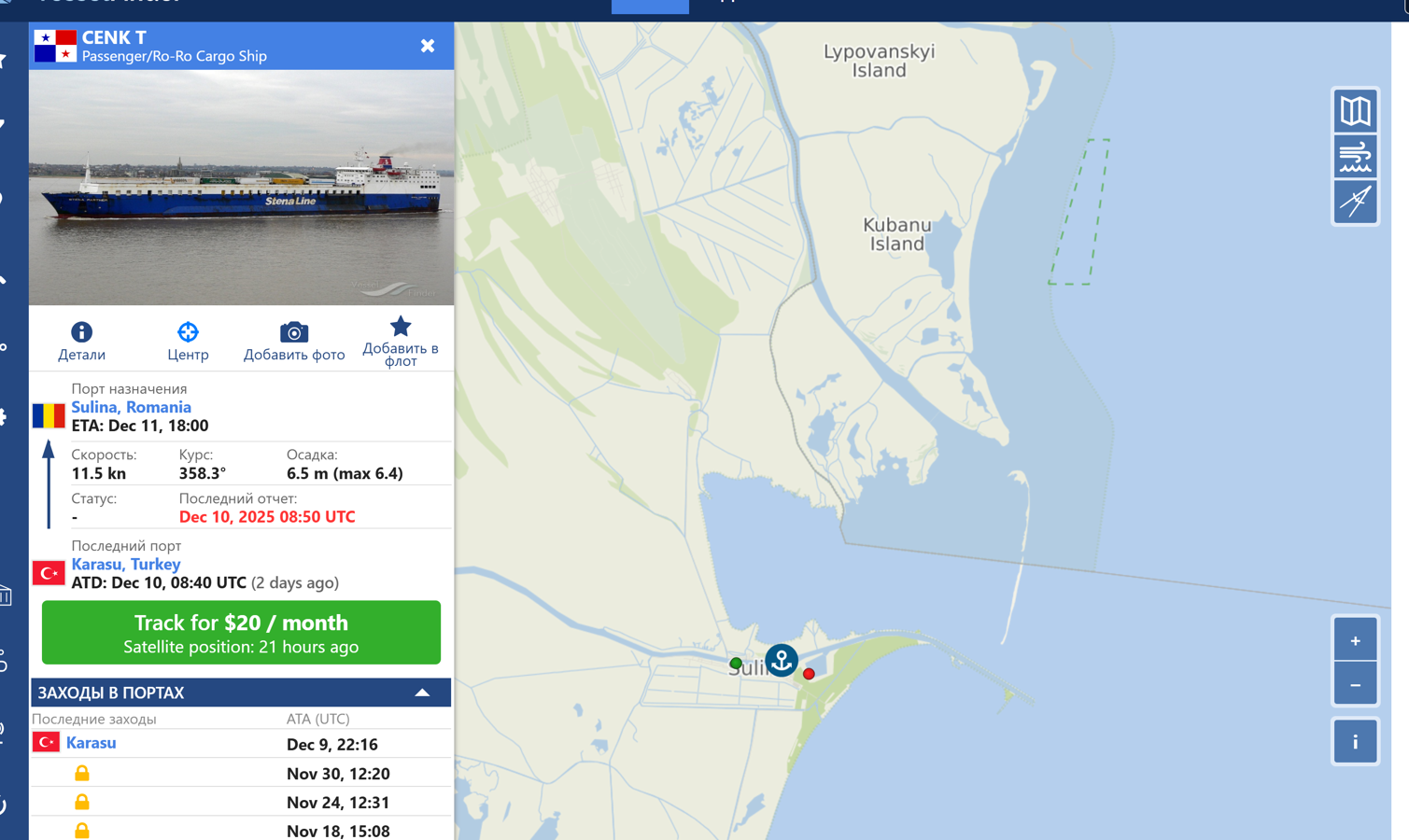This screenshot has height=840, width=1409.
Task: Click Track for $20 / month button
Action: (241, 633)
